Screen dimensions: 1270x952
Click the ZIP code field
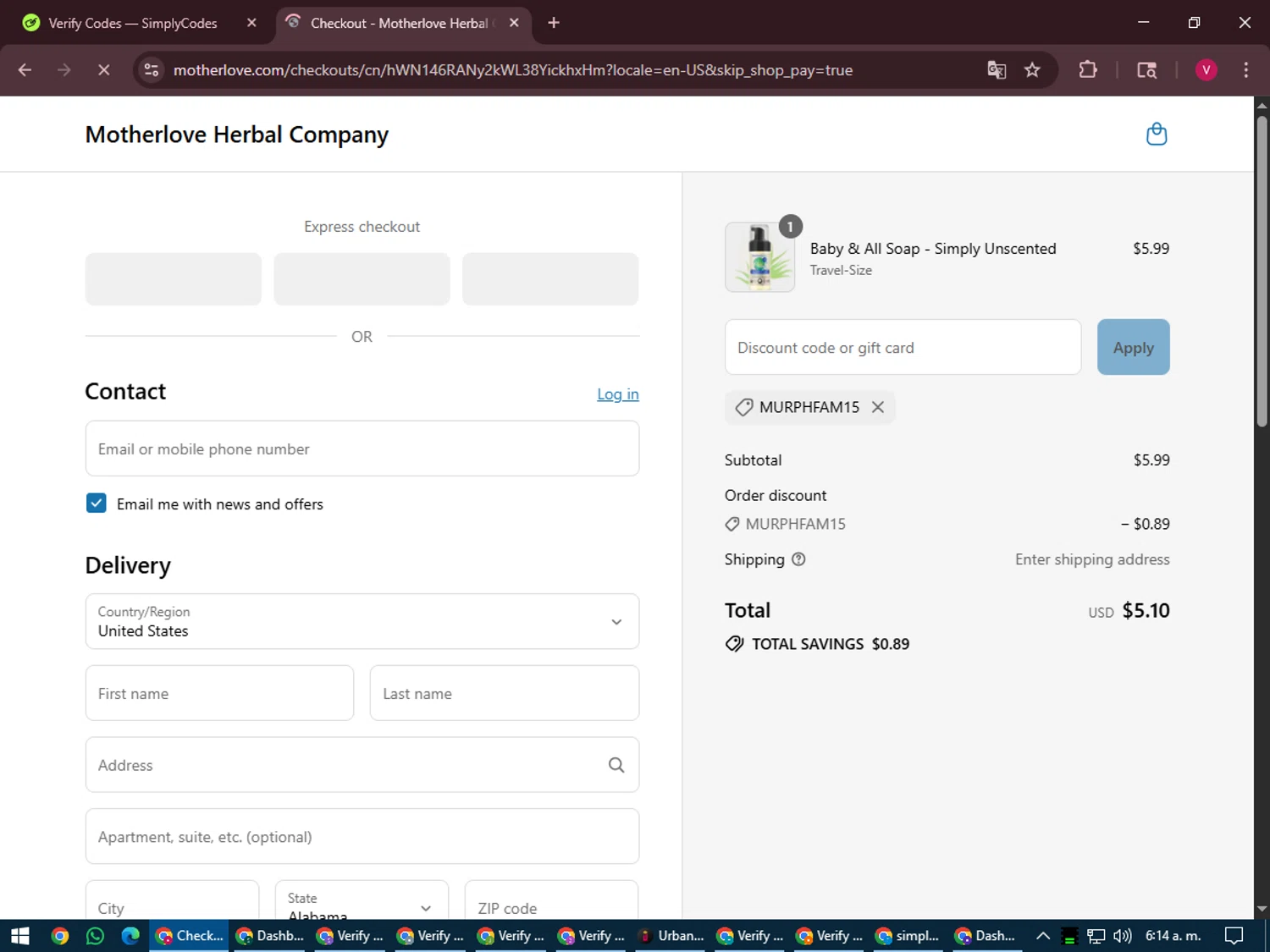pyautogui.click(x=551, y=900)
